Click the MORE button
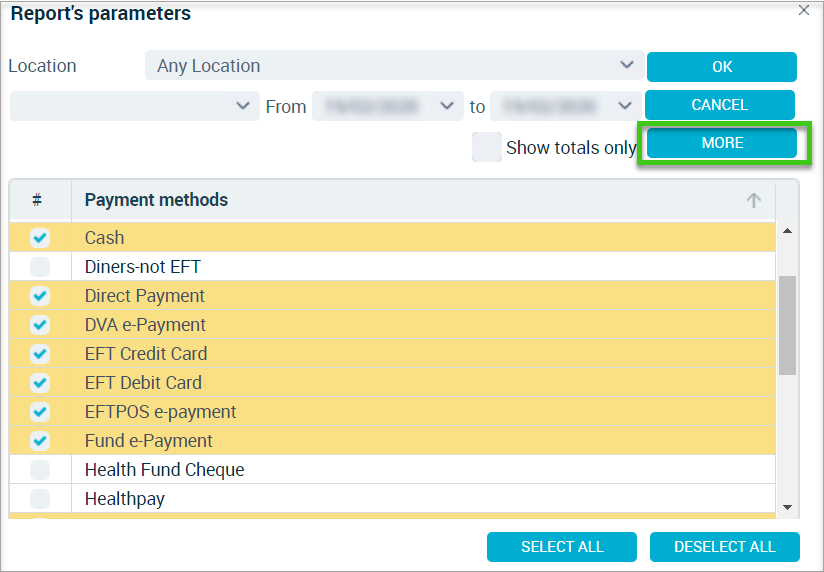This screenshot has width=824, height=572. [x=722, y=143]
